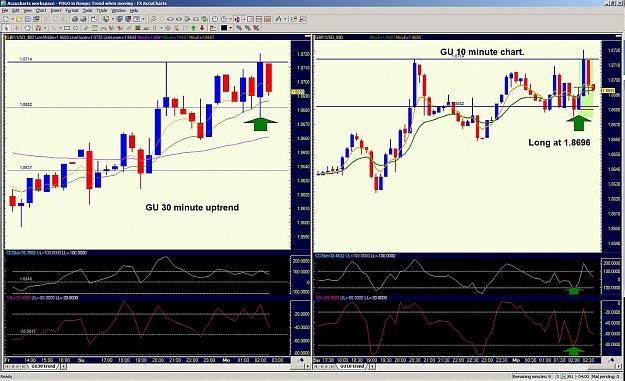This screenshot has width=625, height=381.
Task: Click the first clock icon in toolbar
Action: pos(215,19)
